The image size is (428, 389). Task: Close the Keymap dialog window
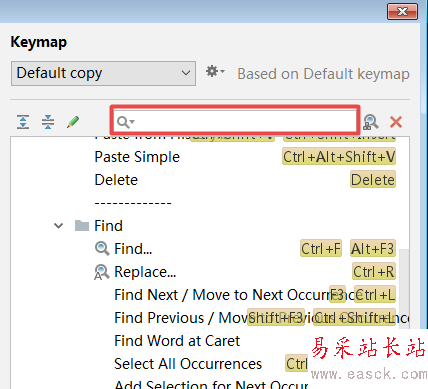[x=402, y=12]
